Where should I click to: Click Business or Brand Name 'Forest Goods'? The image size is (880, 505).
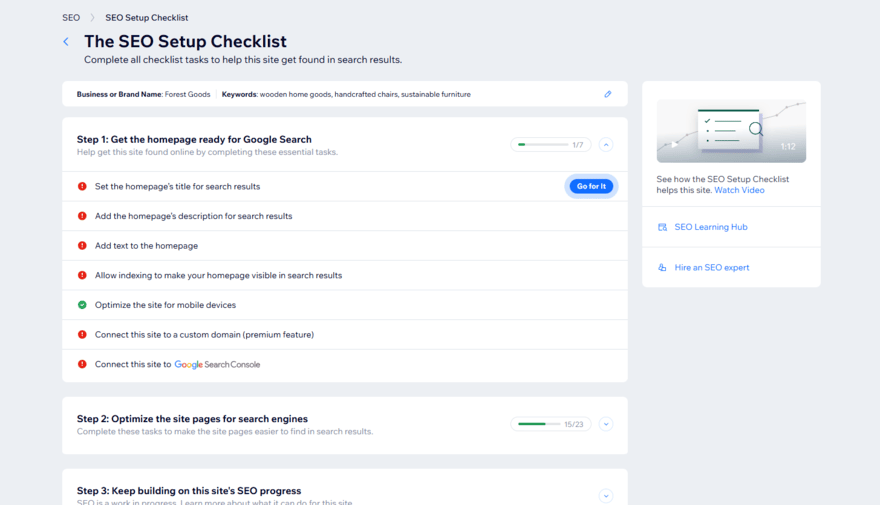coord(143,94)
